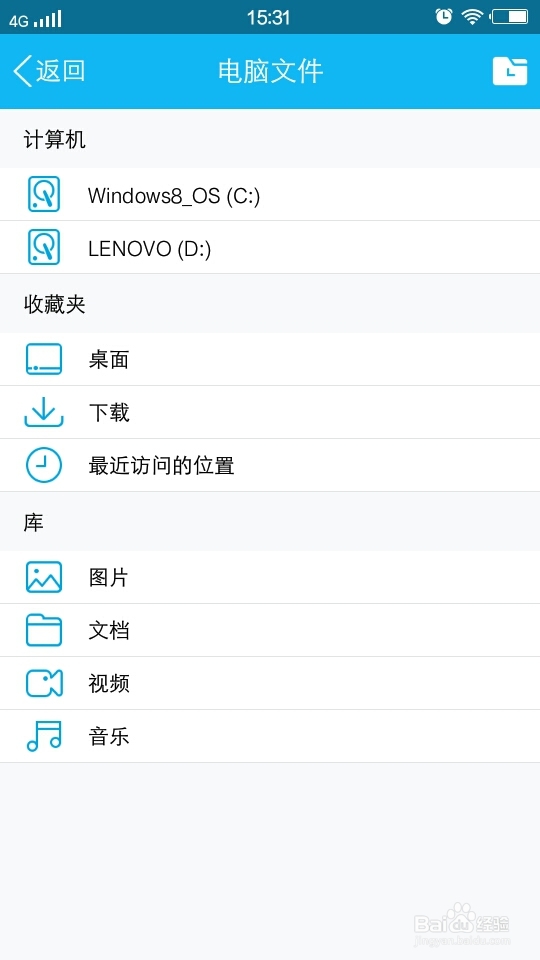Go back using the 返回 button
This screenshot has width=540, height=960.
[x=49, y=71]
